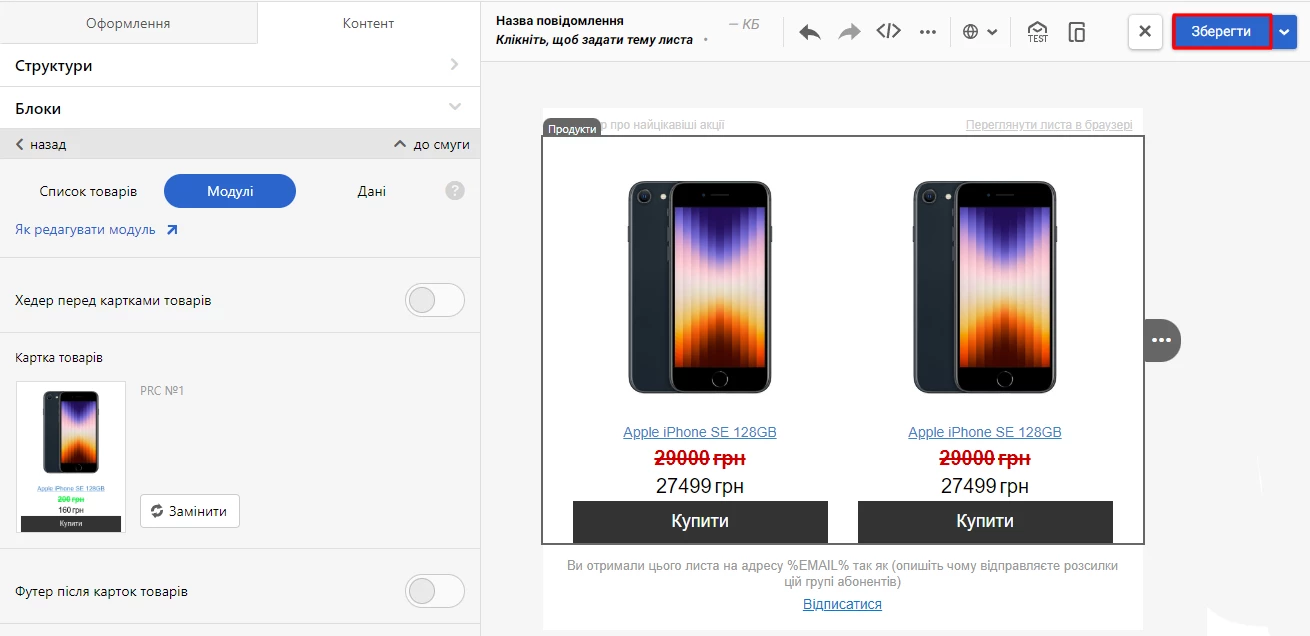
Task: Open dropdown arrow next to Зберегти
Action: click(x=1285, y=31)
